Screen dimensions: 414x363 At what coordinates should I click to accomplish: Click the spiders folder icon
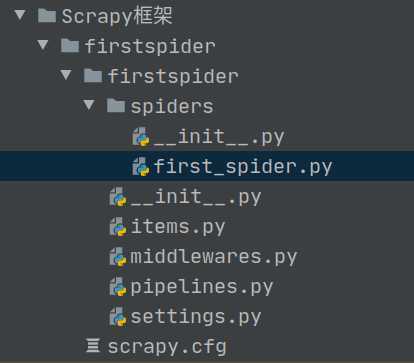[x=115, y=105]
